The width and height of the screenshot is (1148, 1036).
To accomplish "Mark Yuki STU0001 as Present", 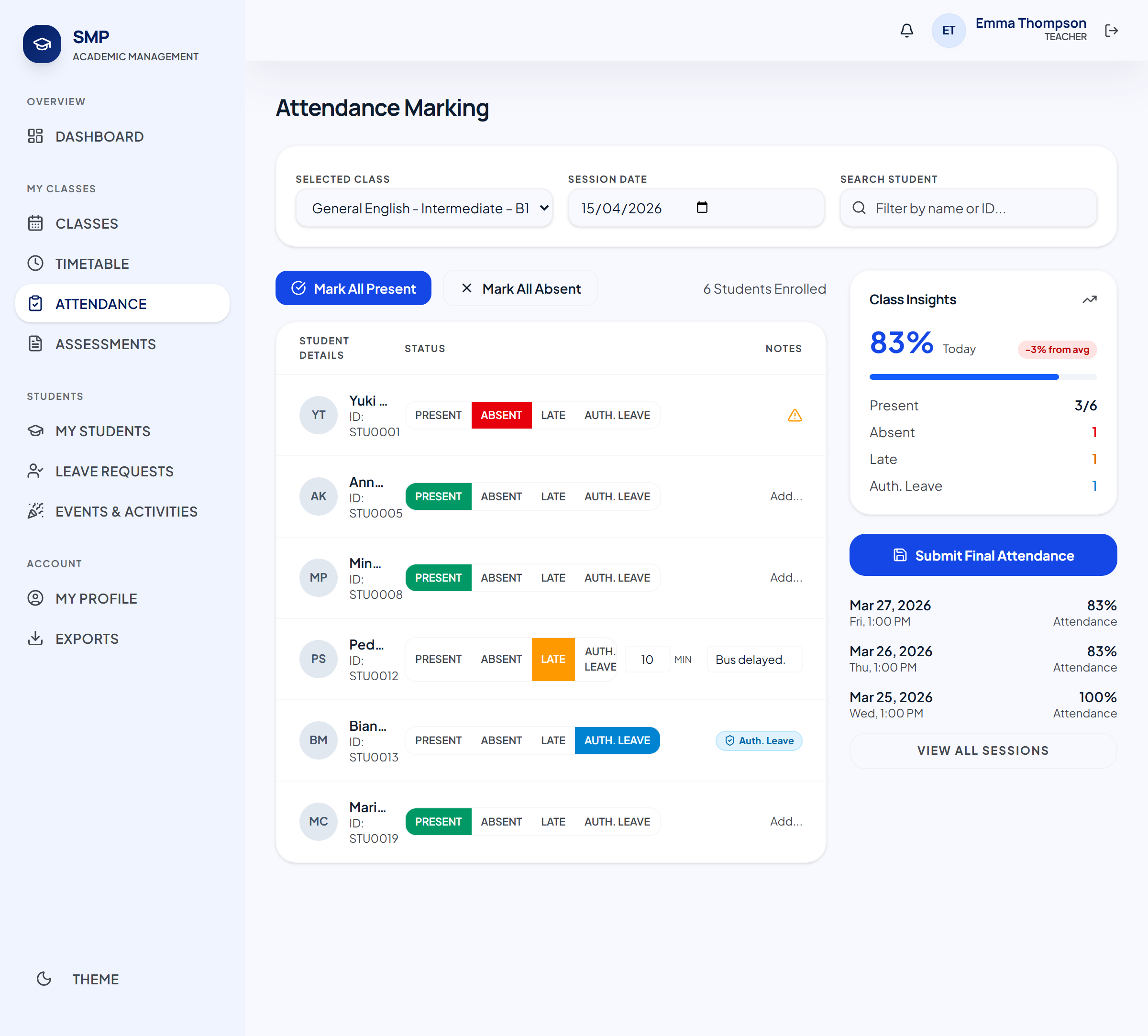I will click(x=438, y=415).
